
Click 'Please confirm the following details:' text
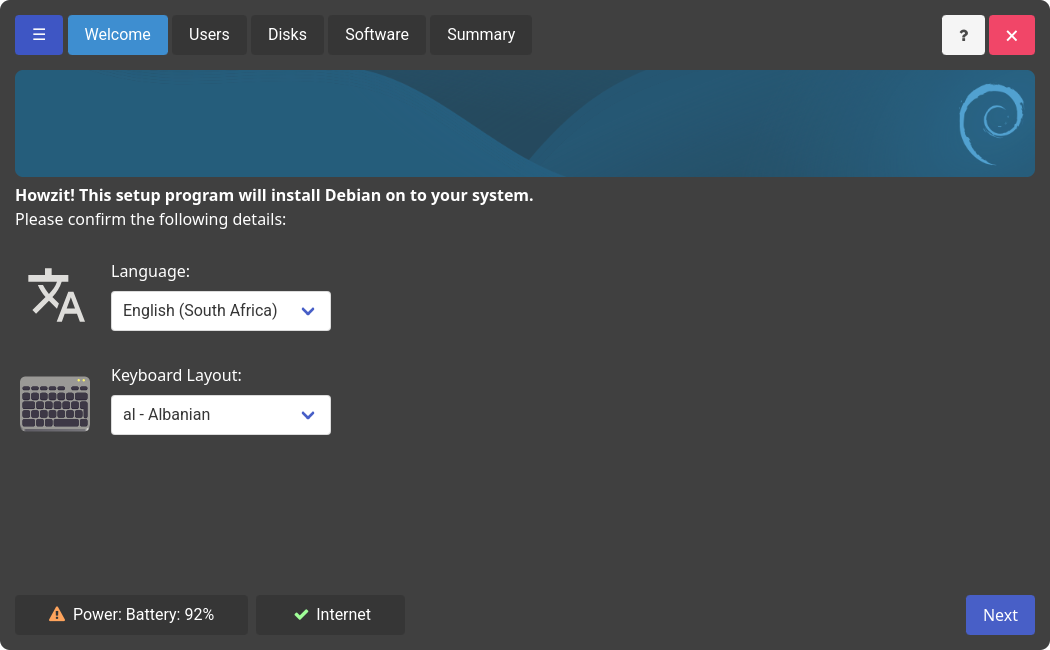[151, 220]
